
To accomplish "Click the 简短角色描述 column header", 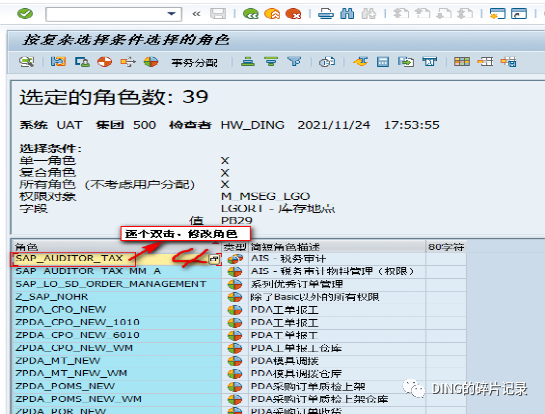I will [x=337, y=247].
